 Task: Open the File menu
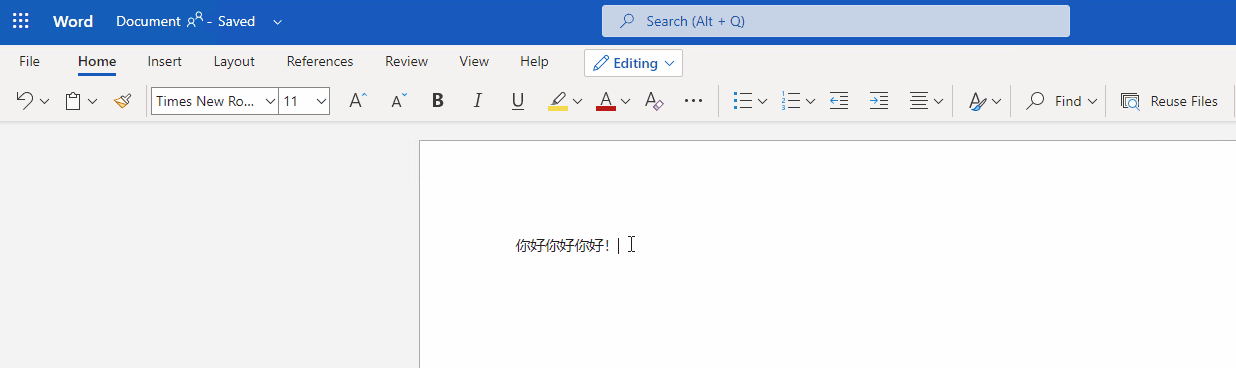coord(30,61)
